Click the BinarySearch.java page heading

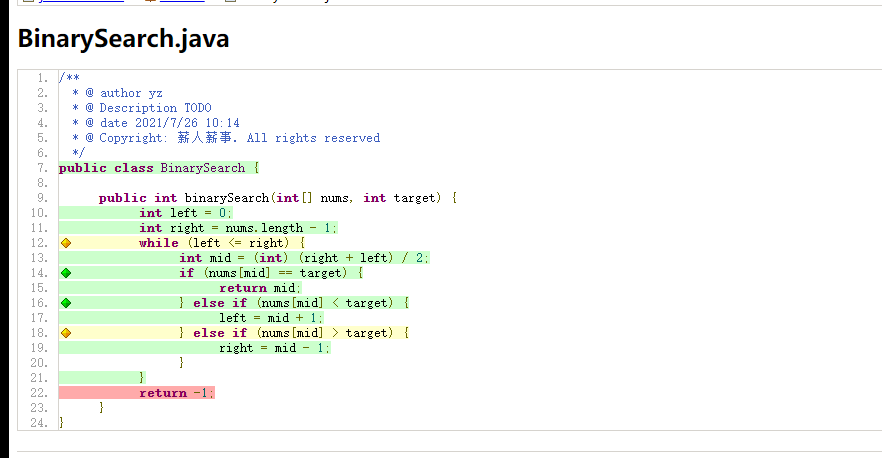coord(123,39)
